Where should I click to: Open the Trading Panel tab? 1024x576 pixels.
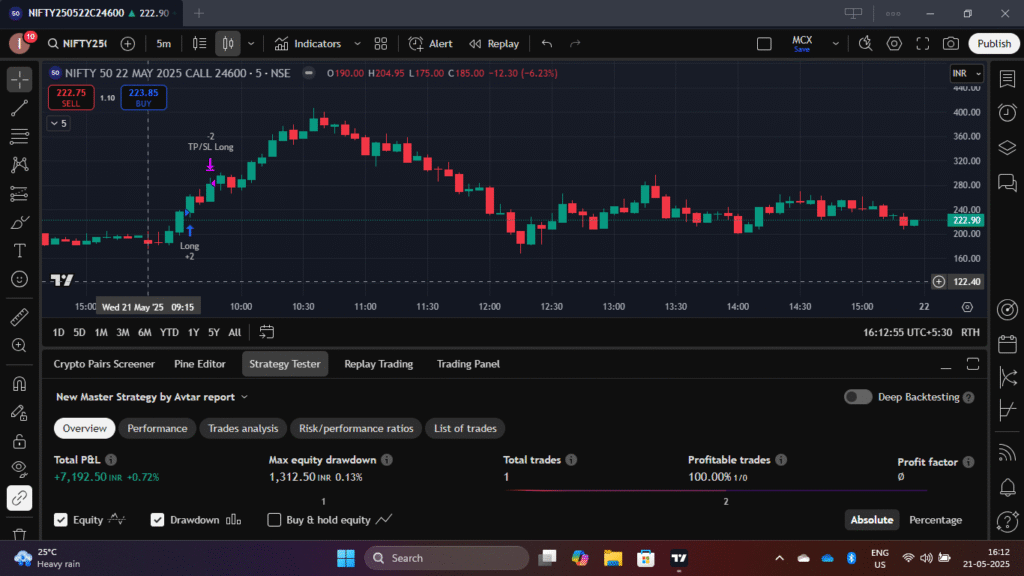pos(468,364)
